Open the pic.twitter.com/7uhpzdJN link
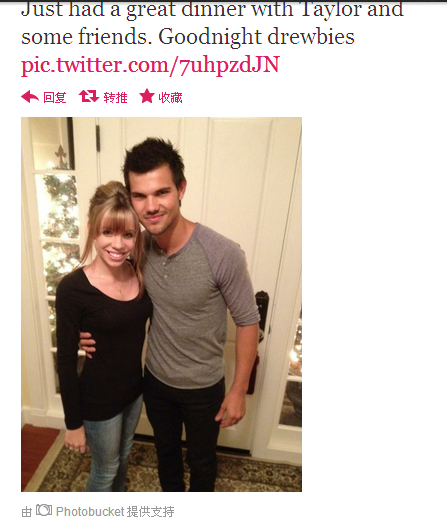The height and width of the screenshot is (520, 447). [150, 65]
